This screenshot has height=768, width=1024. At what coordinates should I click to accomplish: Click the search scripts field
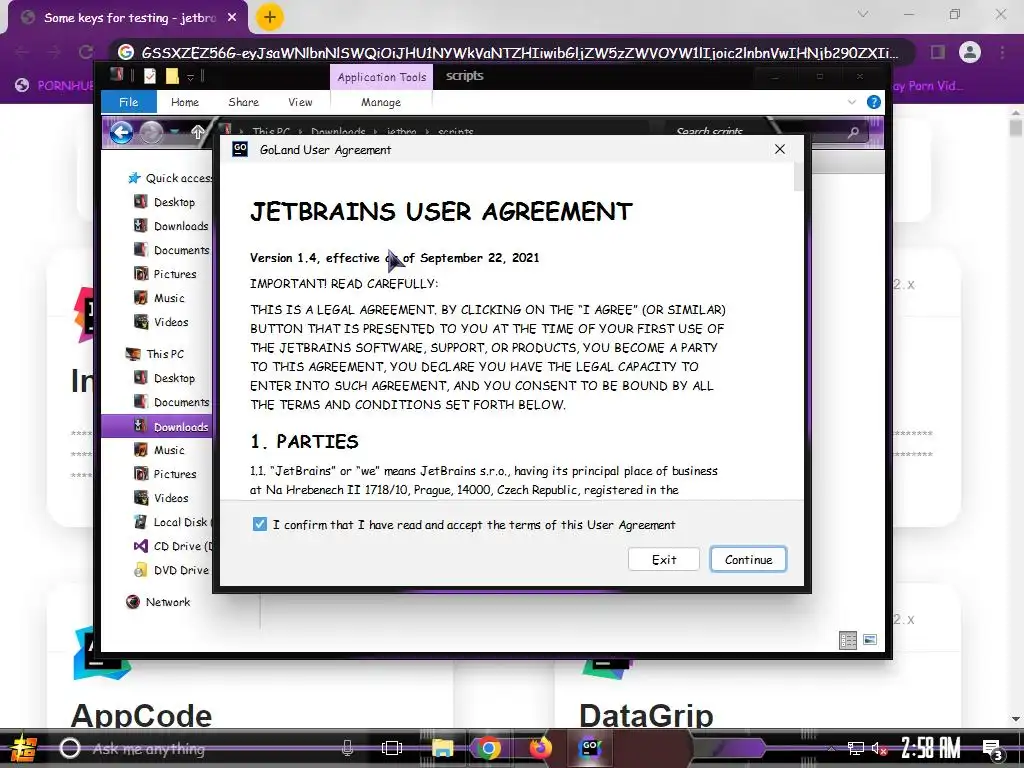[x=758, y=132]
